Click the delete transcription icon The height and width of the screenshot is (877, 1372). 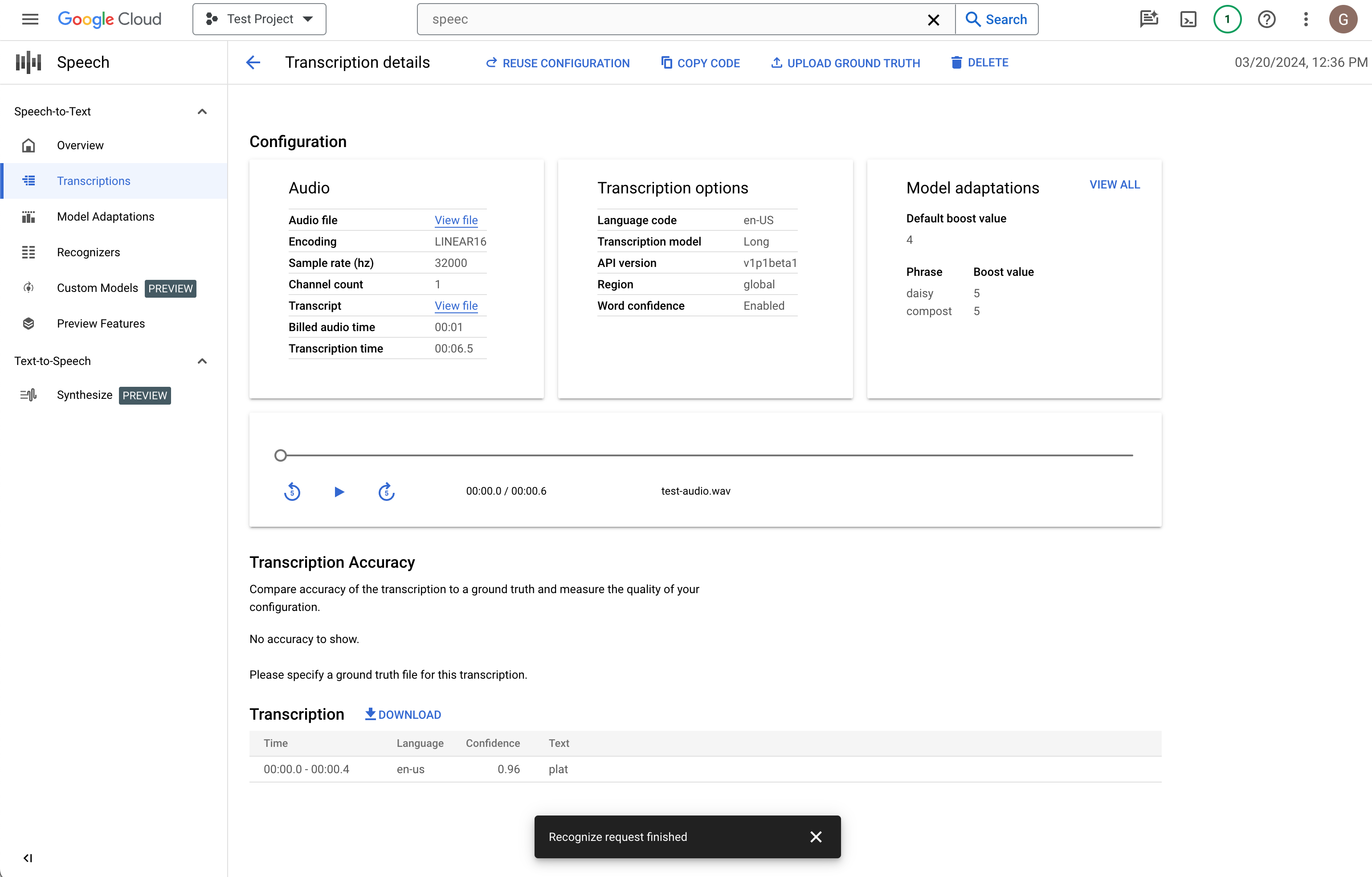click(x=956, y=62)
